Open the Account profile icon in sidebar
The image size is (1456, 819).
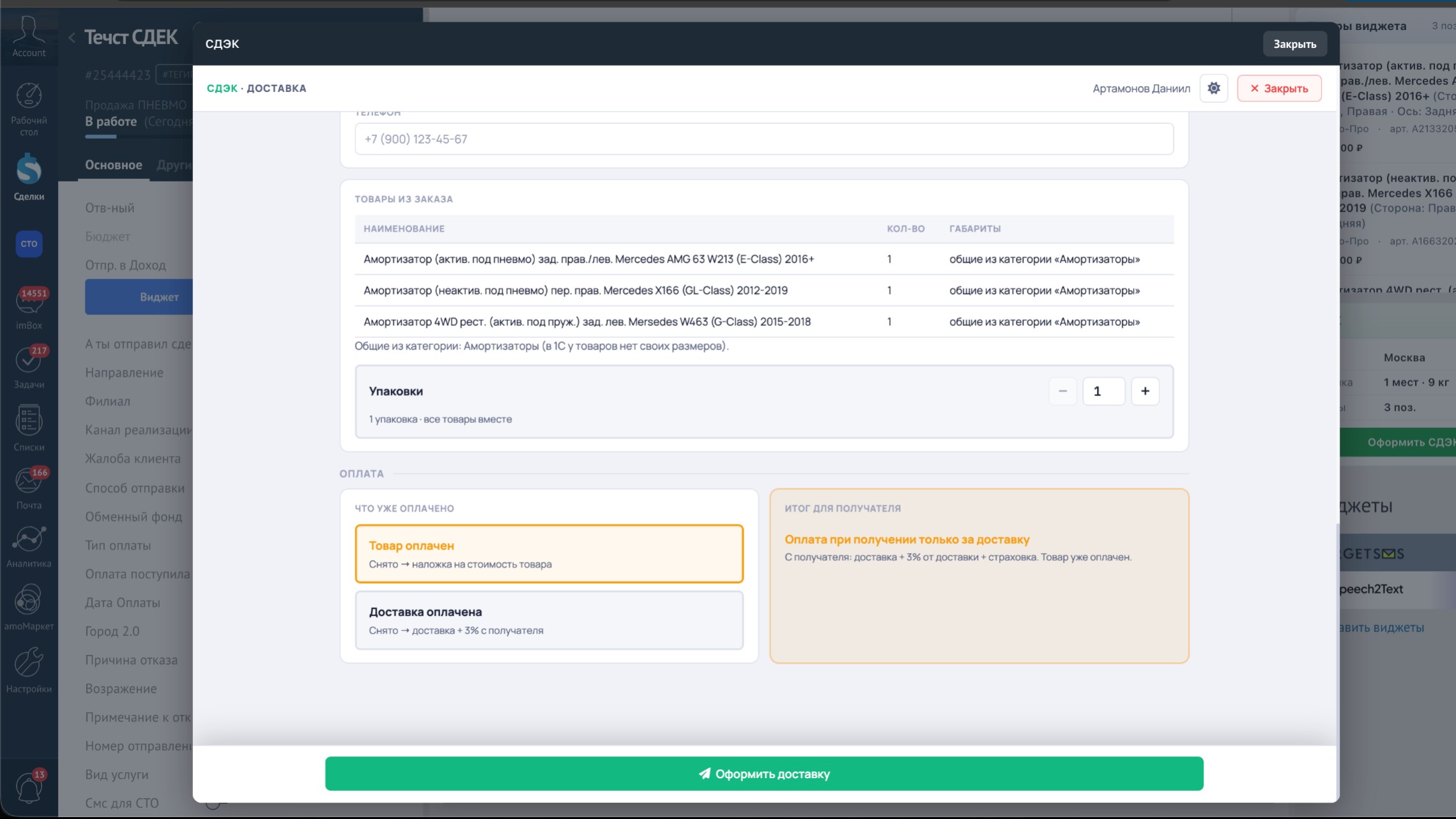click(x=29, y=36)
